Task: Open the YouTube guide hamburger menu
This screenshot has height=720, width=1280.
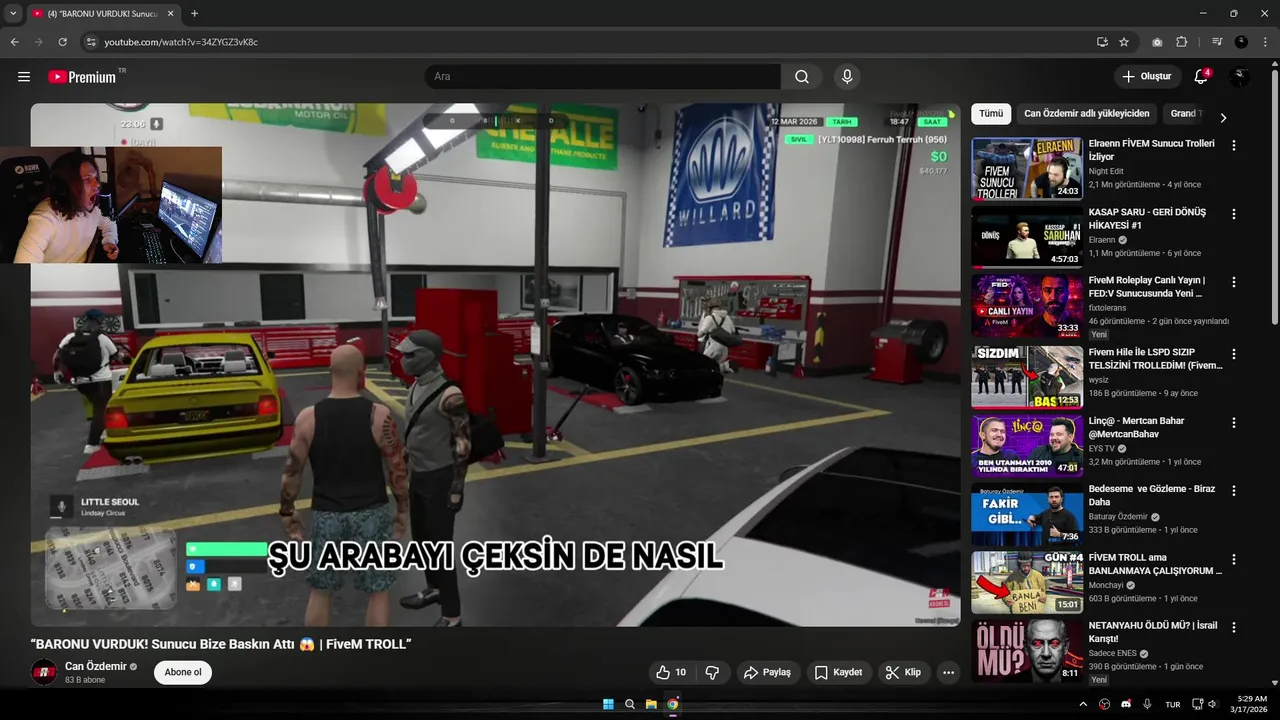Action: point(24,77)
